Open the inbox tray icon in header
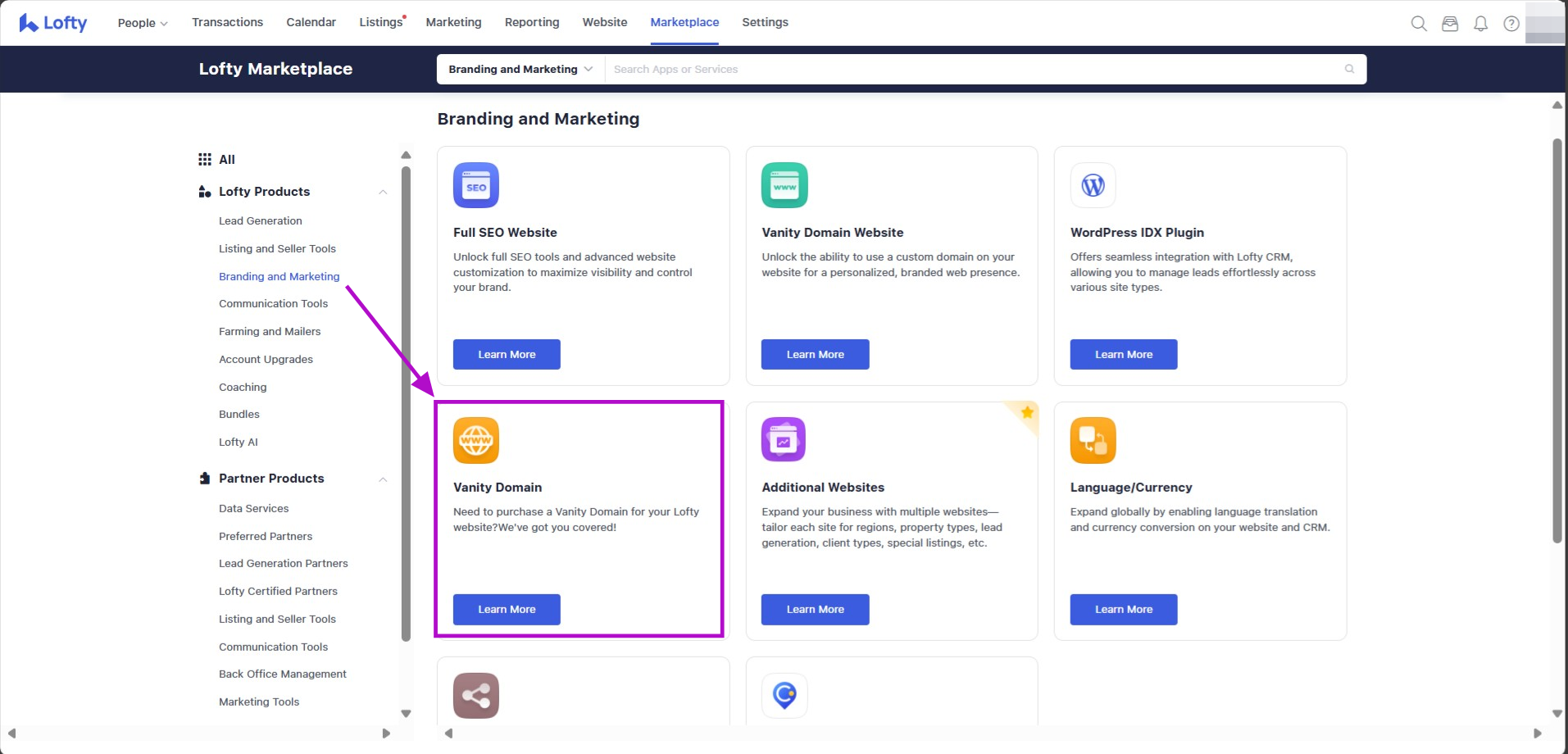This screenshot has width=1568, height=754. click(1450, 24)
